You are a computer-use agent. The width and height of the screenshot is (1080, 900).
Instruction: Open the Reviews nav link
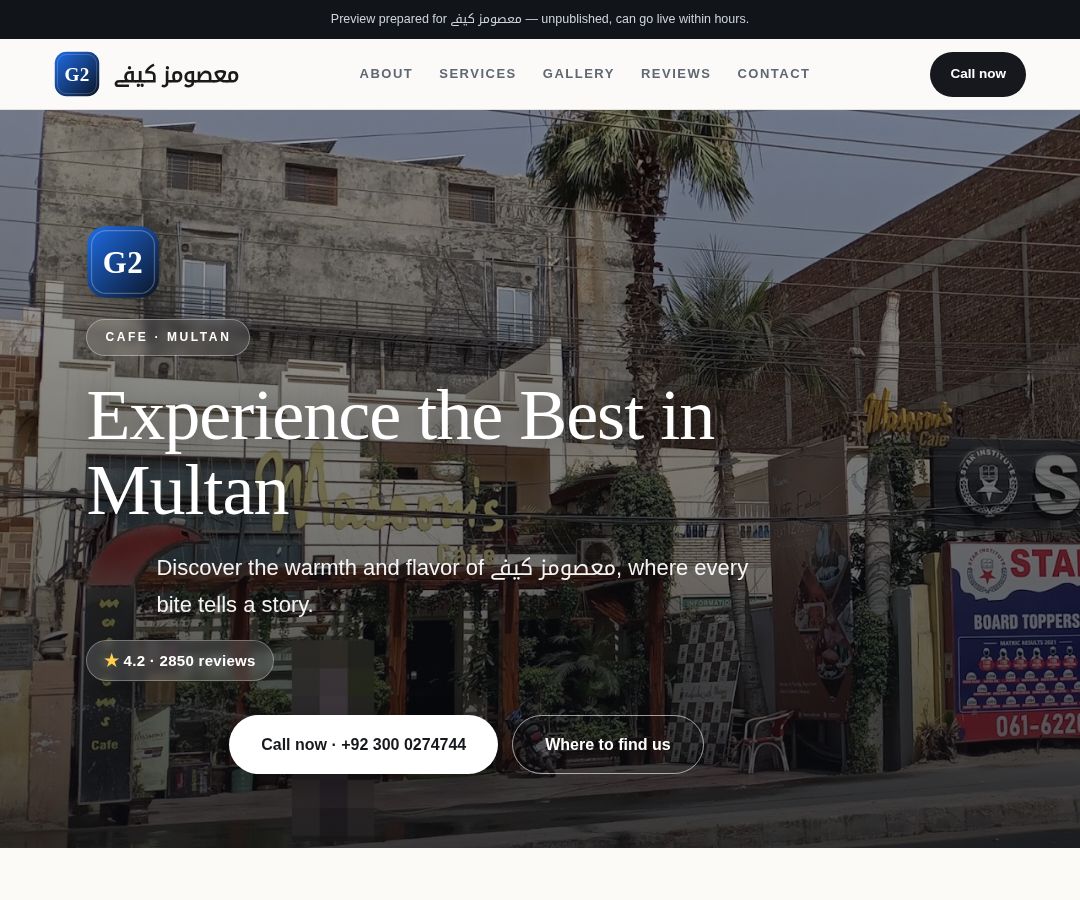pyautogui.click(x=675, y=74)
